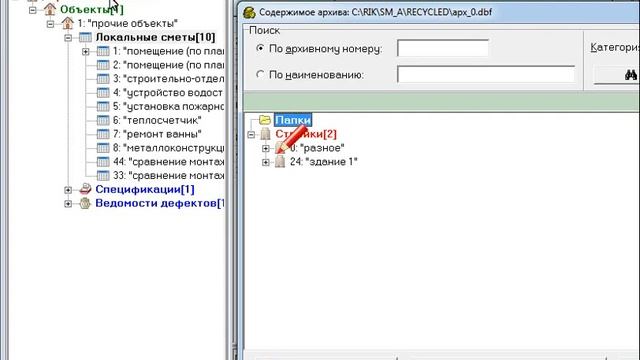
Task: Select estimate 4: 'устройство водост'
Action: [x=168, y=93]
